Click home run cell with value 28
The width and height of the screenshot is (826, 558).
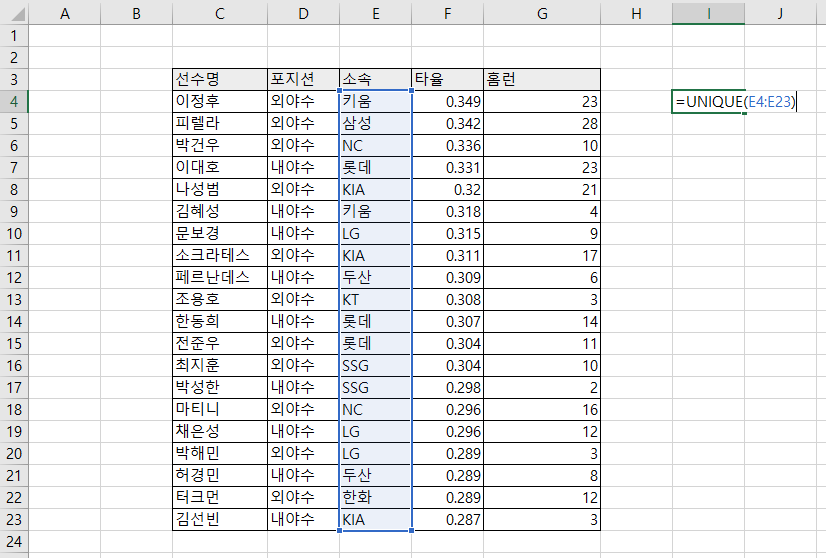tap(542, 123)
